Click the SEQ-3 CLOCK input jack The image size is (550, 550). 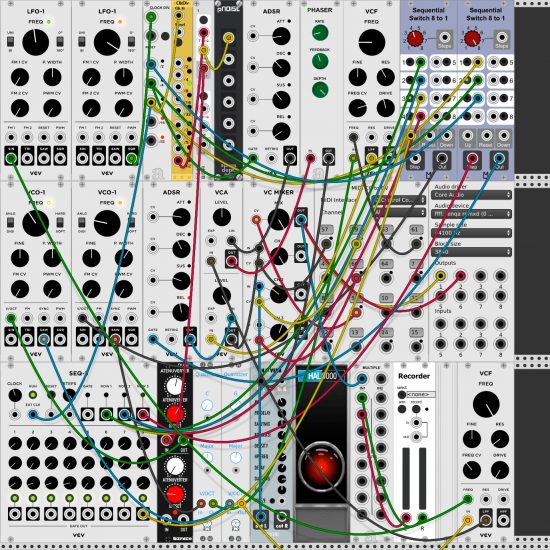tap(15, 414)
